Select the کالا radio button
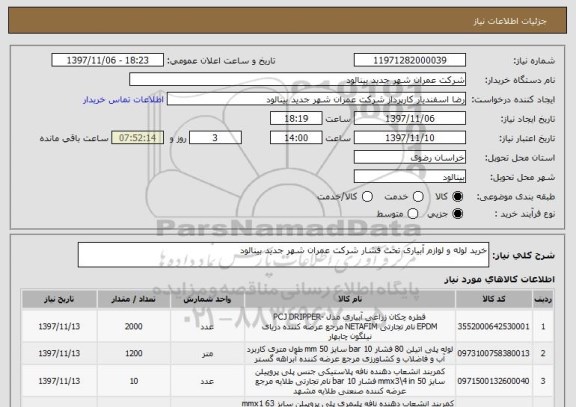 [457, 197]
